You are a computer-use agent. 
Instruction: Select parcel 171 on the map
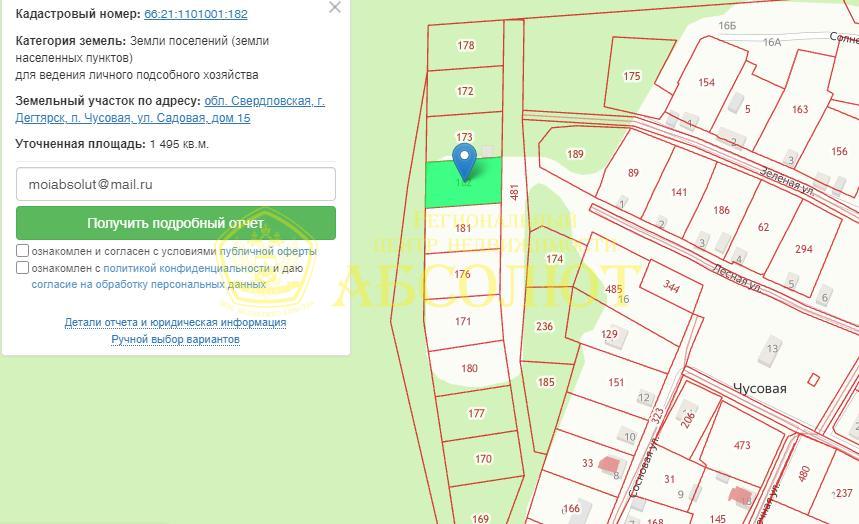click(463, 321)
